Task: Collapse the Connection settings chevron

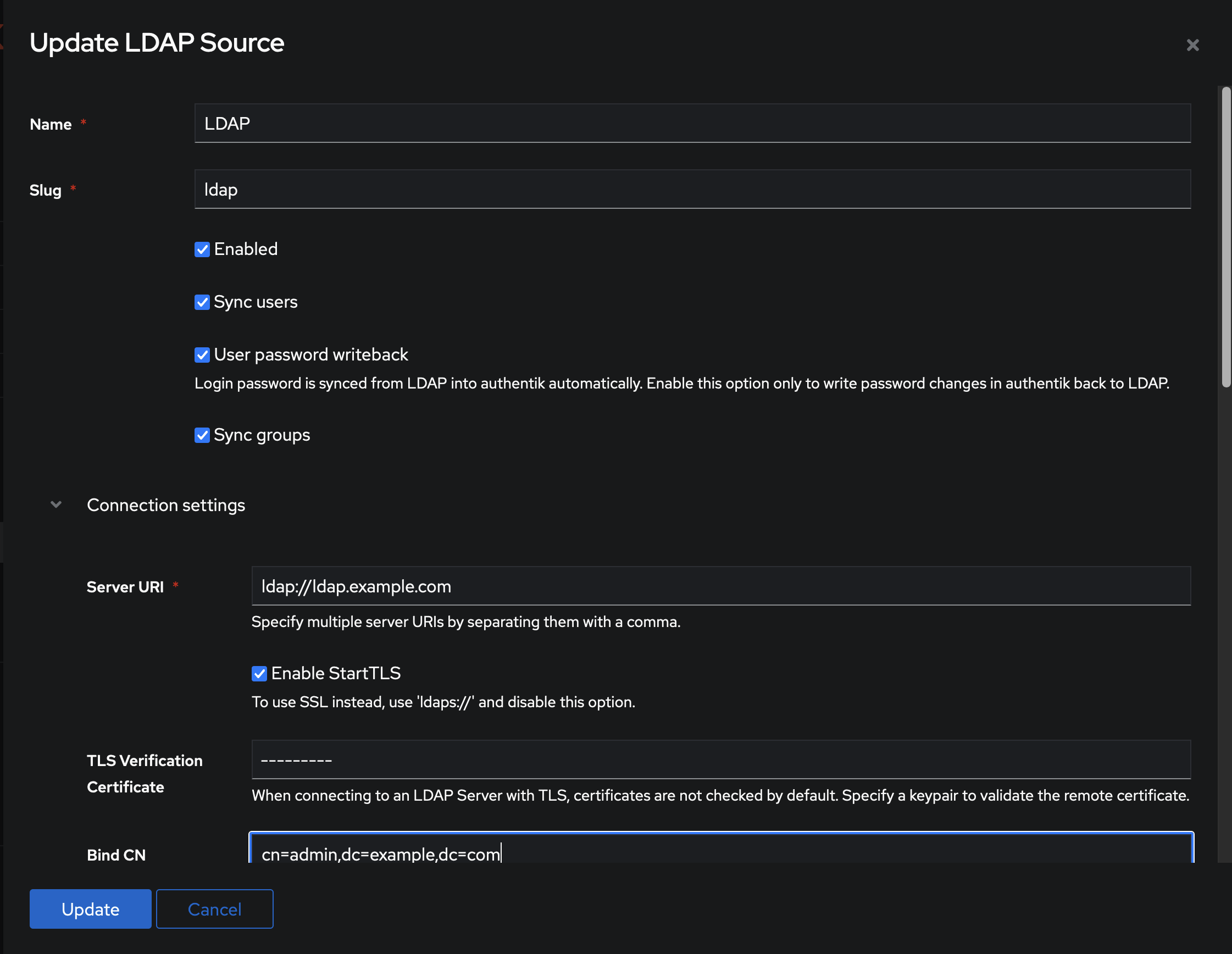Action: click(x=56, y=504)
